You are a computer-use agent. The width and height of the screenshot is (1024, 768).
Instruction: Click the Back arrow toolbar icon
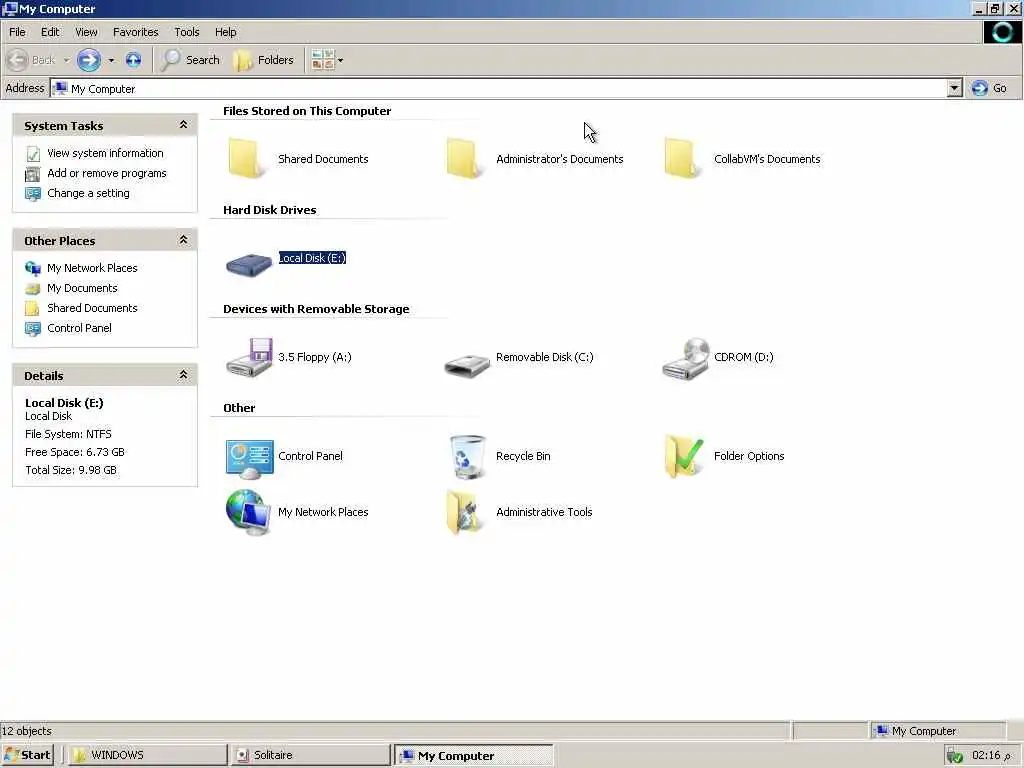(x=18, y=60)
